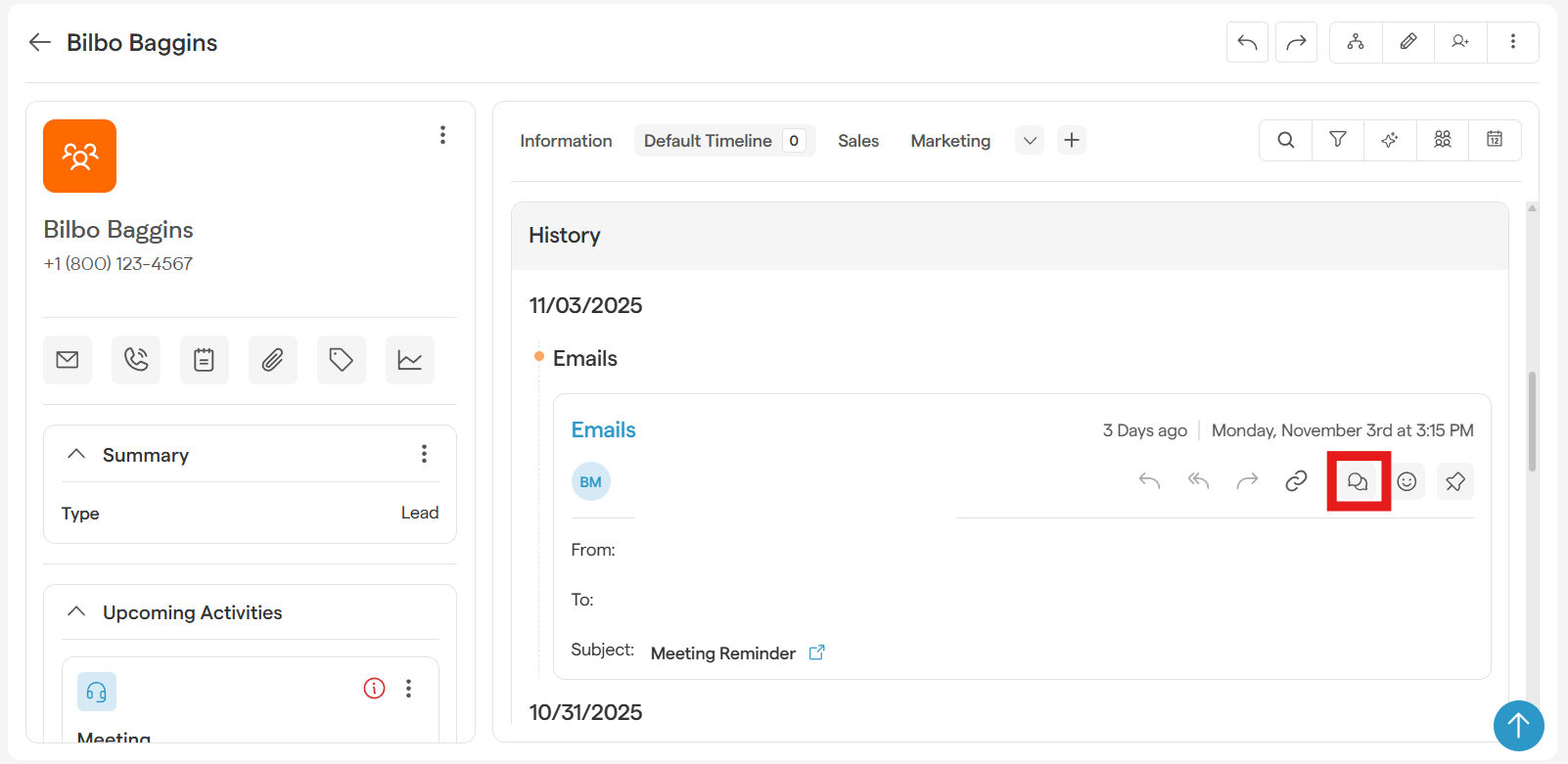Open emoji reaction picker on email

point(1407,481)
